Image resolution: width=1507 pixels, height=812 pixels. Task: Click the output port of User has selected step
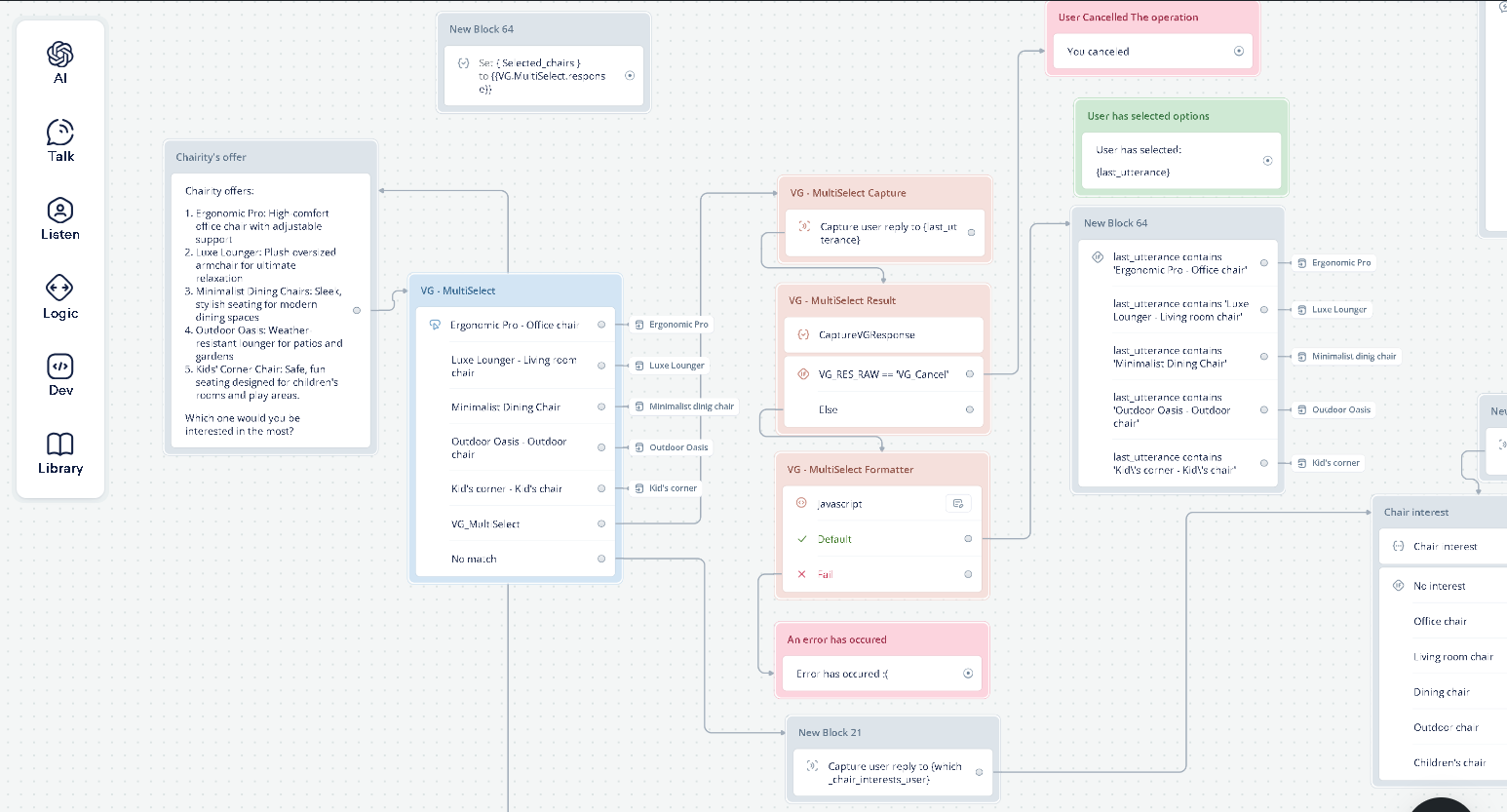(1267, 161)
